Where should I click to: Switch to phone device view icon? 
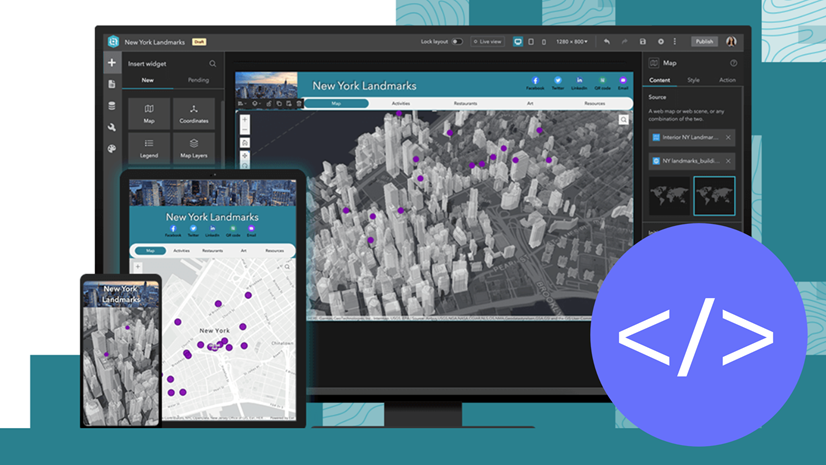pyautogui.click(x=544, y=42)
